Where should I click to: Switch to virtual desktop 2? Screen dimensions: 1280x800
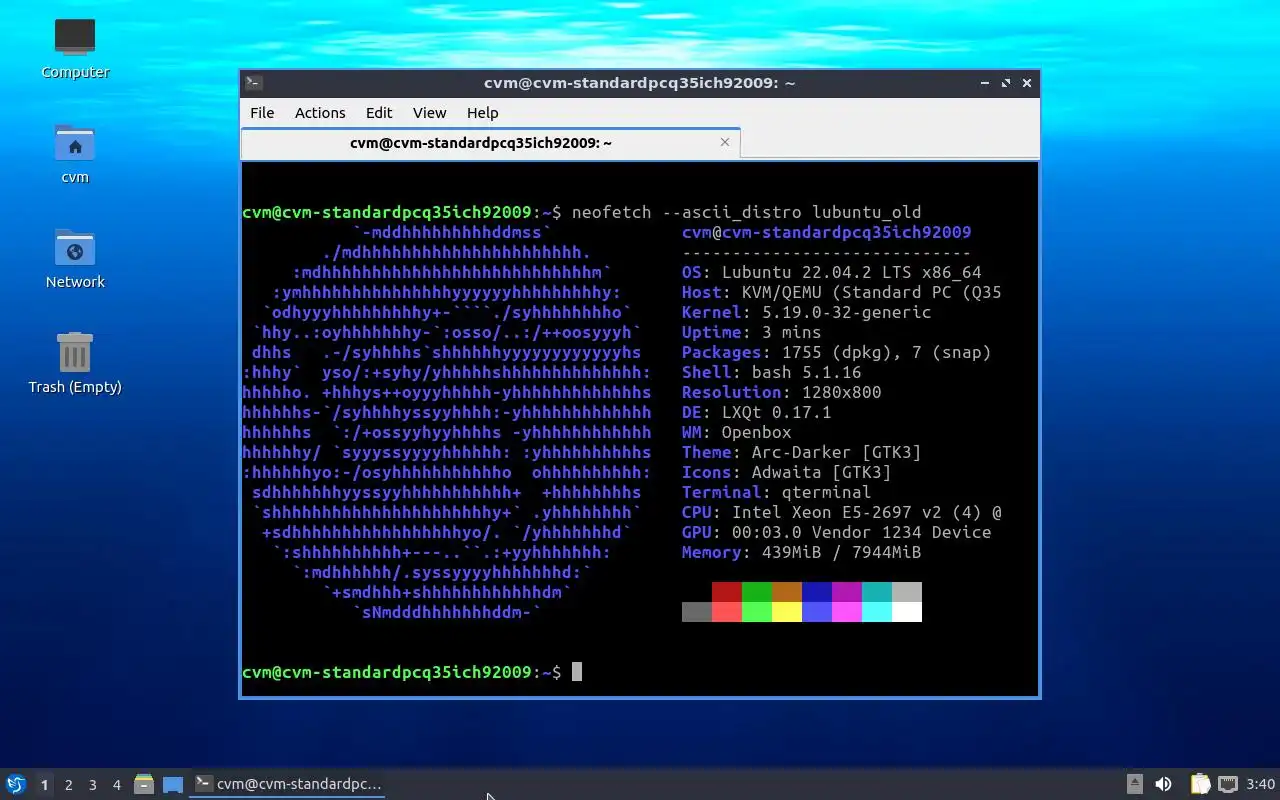click(68, 785)
